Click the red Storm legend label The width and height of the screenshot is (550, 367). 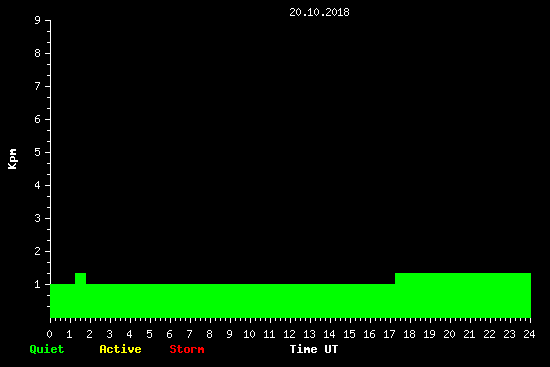[187, 349]
